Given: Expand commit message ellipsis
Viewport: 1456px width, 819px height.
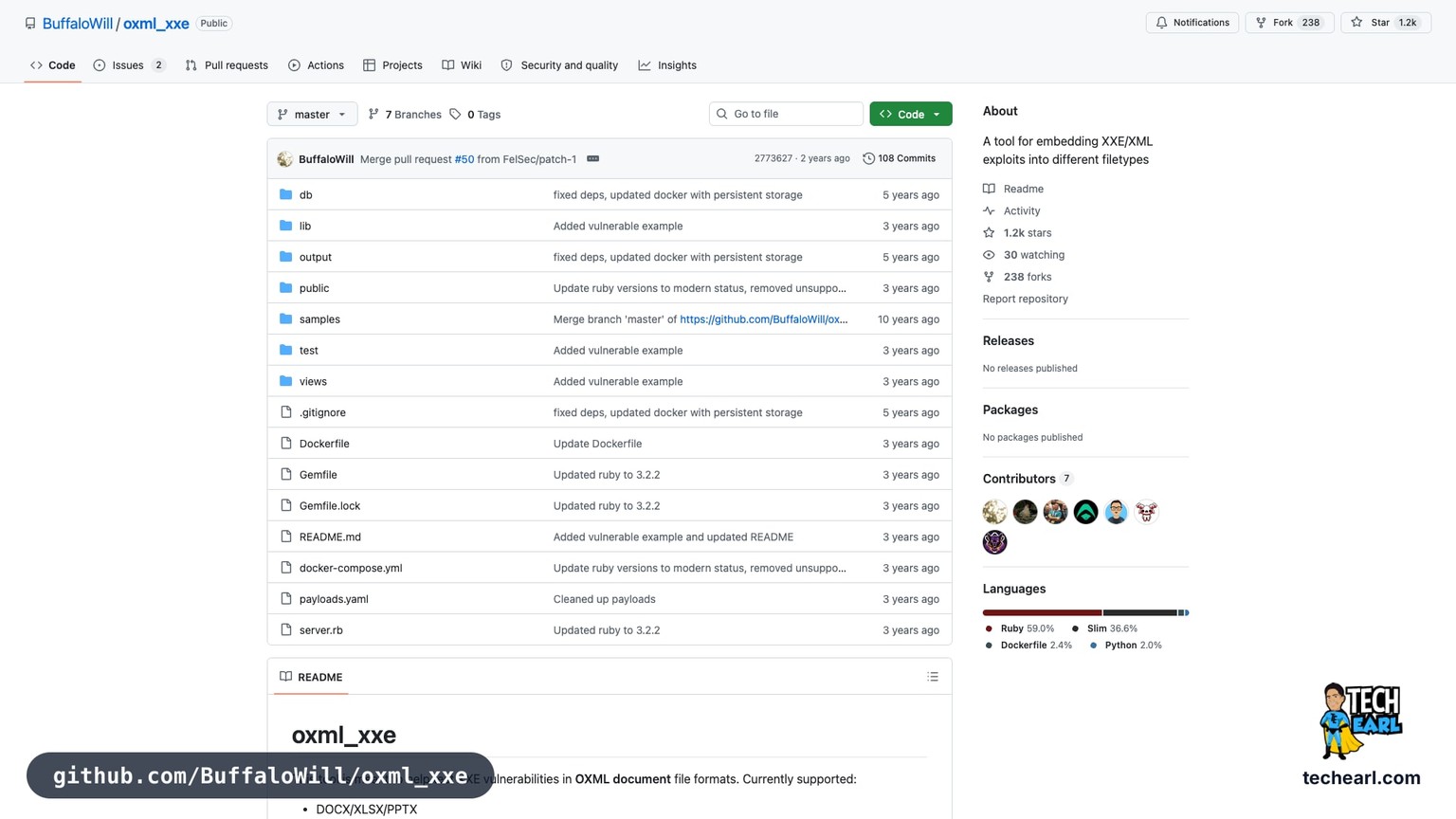Looking at the screenshot, I should 593,158.
